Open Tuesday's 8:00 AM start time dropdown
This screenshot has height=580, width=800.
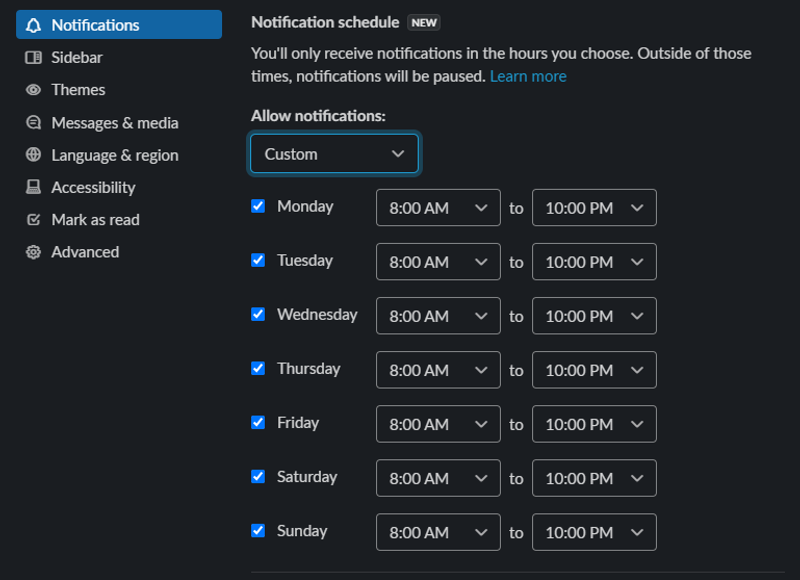coord(438,262)
